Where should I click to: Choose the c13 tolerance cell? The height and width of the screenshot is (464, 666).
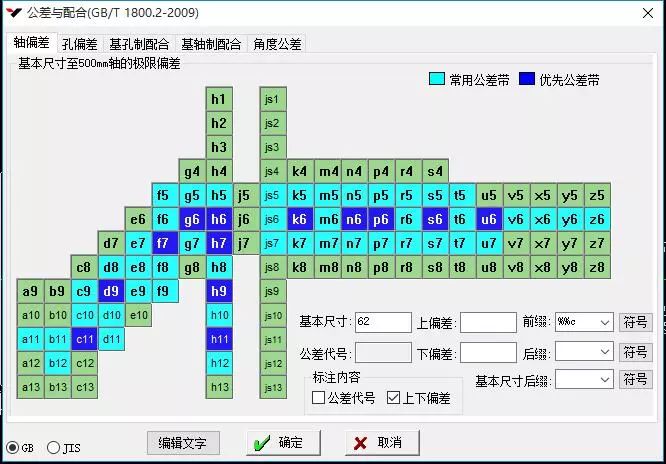coord(84,387)
